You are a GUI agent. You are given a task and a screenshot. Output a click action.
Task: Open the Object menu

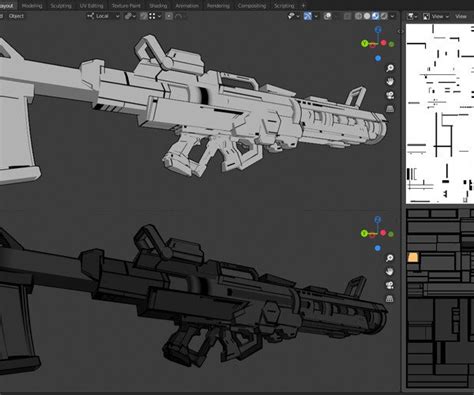click(16, 16)
